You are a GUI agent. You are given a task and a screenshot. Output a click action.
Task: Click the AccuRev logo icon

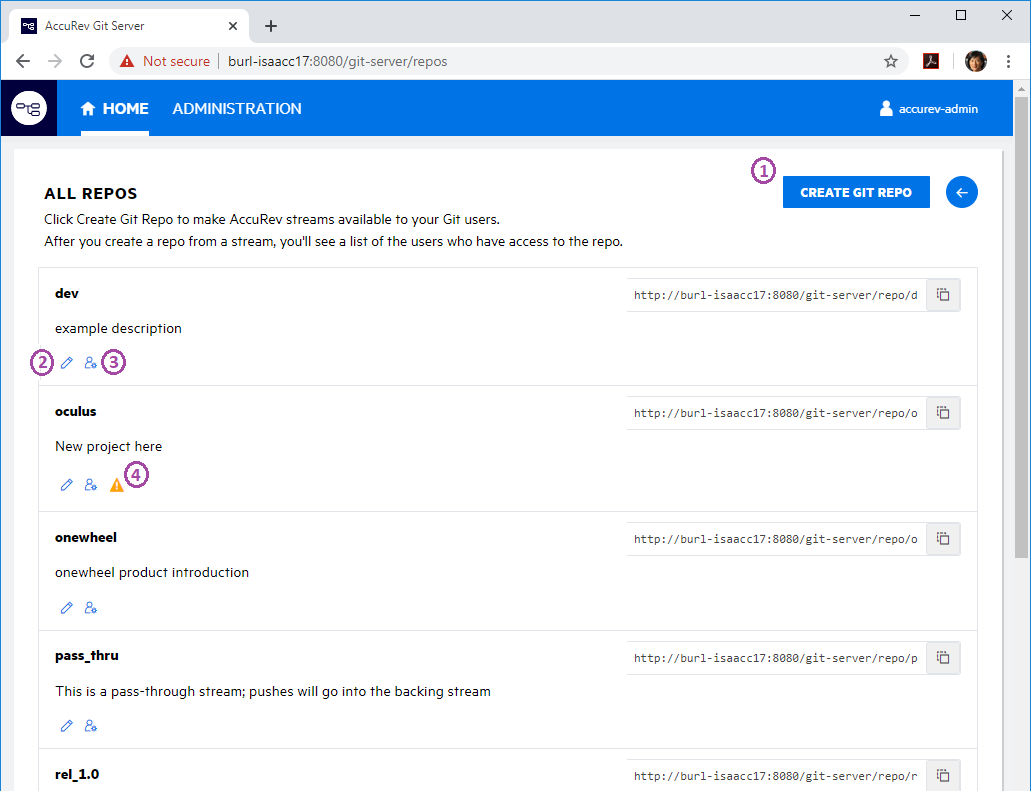[x=29, y=108]
